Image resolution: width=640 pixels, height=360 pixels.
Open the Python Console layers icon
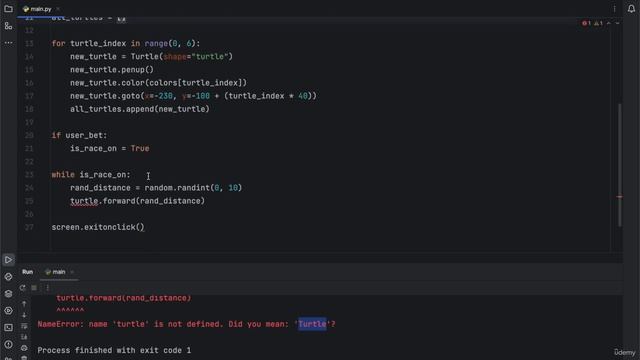pyautogui.click(x=8, y=294)
